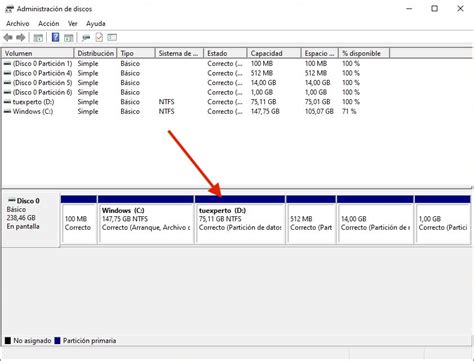The width and height of the screenshot is (474, 361).
Task: Click the blue Partición primaria legend swatch
Action: pos(57,341)
